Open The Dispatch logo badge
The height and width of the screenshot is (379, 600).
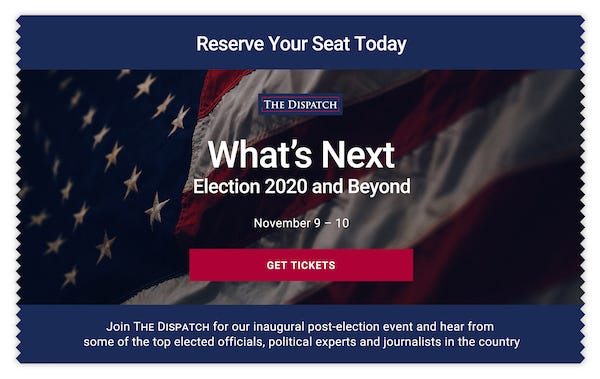click(300, 104)
